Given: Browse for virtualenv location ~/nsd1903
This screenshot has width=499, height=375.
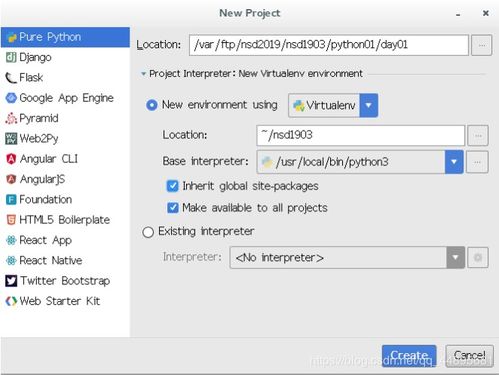Looking at the screenshot, I should pos(478,135).
